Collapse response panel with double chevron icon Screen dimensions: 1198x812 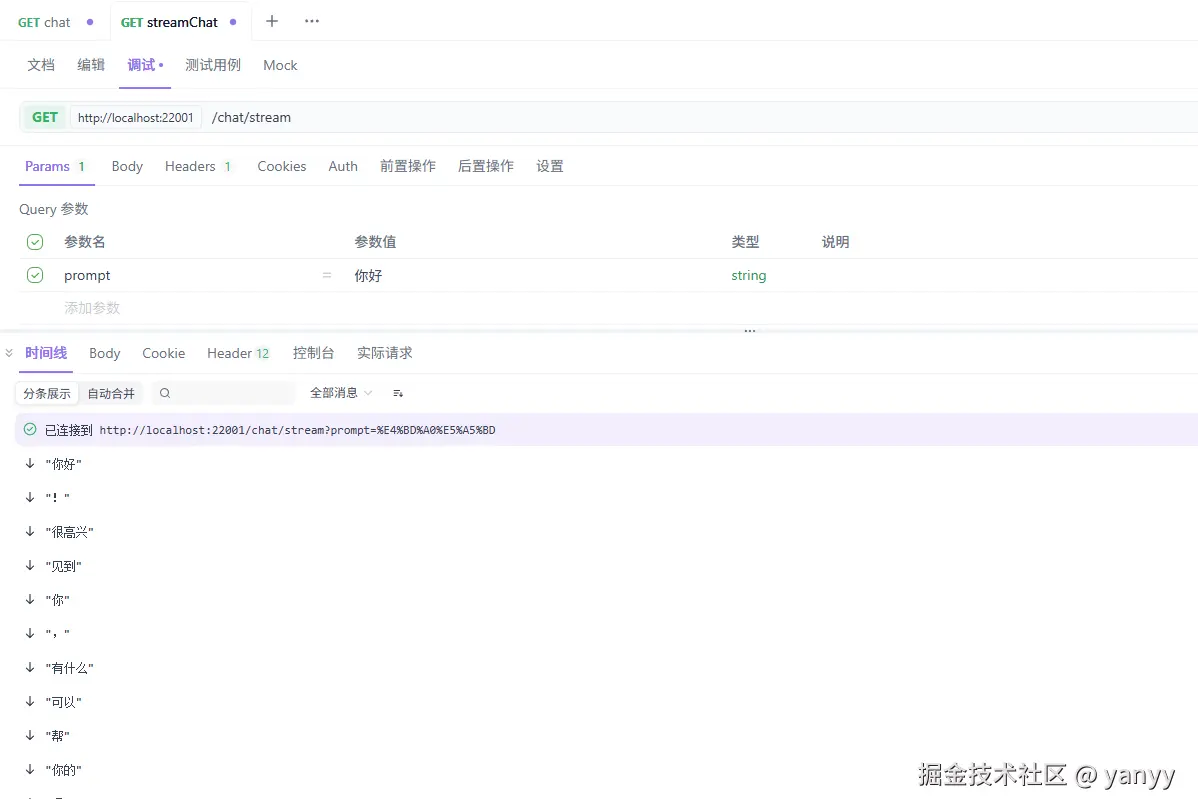click(9, 353)
